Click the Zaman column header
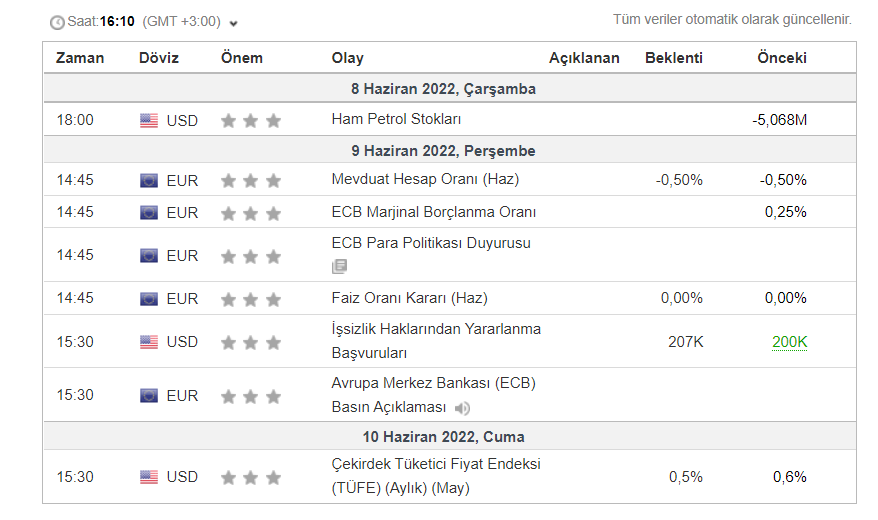The height and width of the screenshot is (520, 878). 80,58
